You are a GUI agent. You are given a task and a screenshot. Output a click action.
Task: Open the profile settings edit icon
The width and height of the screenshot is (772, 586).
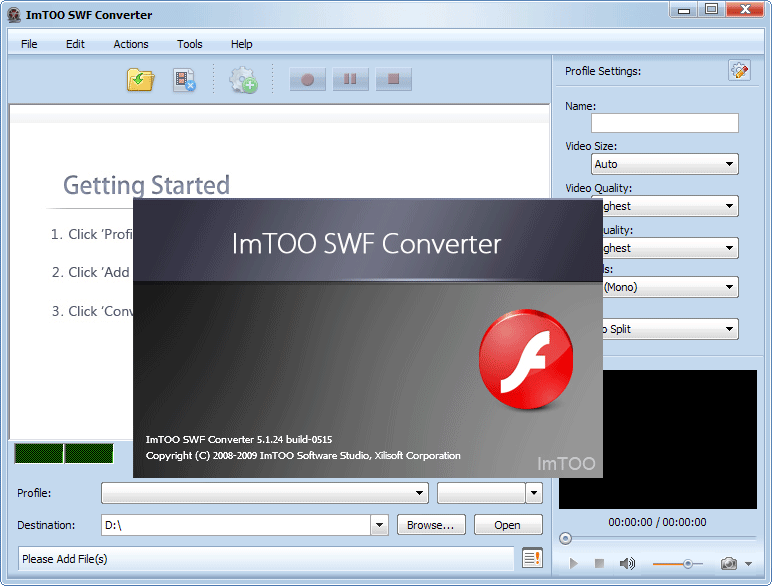(739, 70)
